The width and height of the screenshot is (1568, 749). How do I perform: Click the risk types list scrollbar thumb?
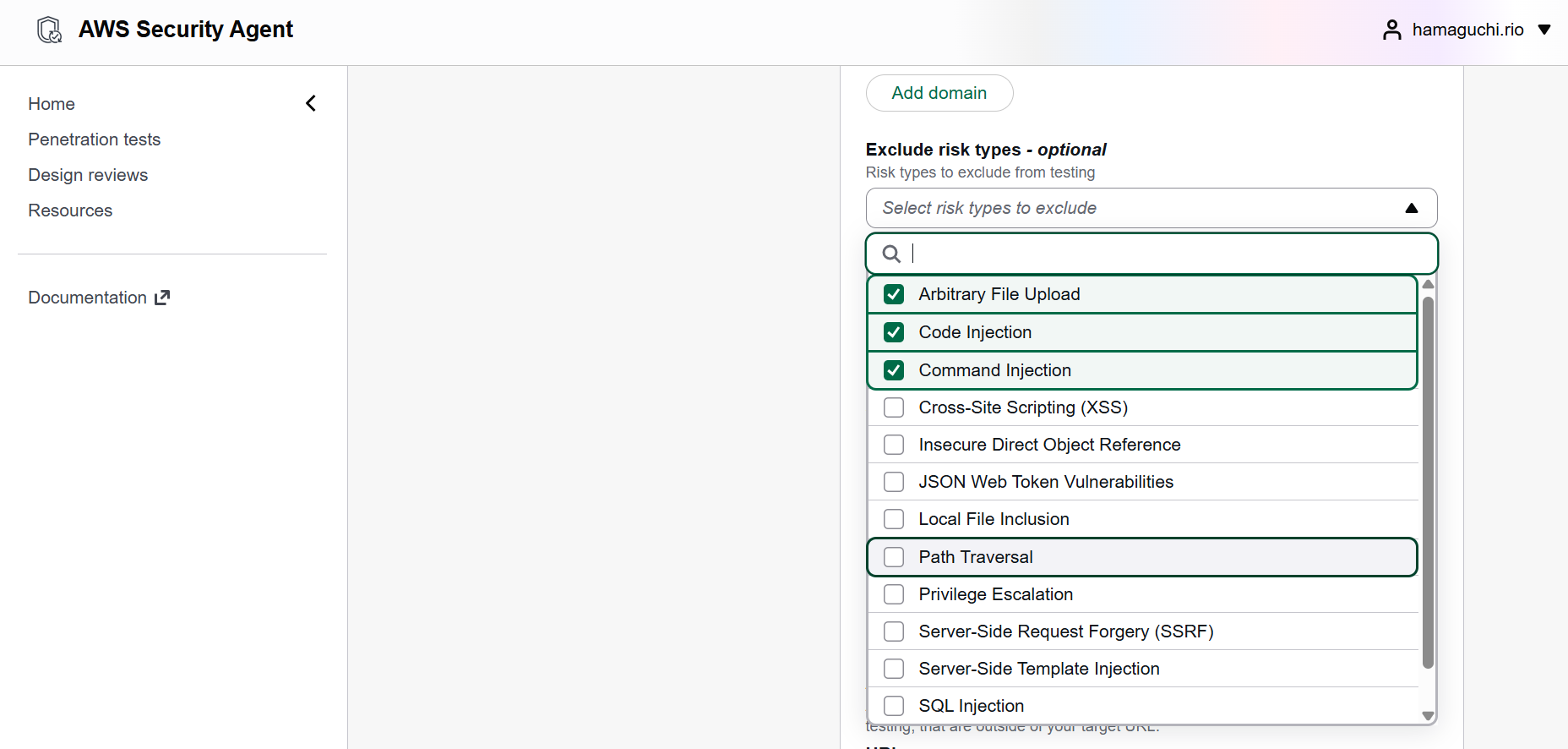1428,482
